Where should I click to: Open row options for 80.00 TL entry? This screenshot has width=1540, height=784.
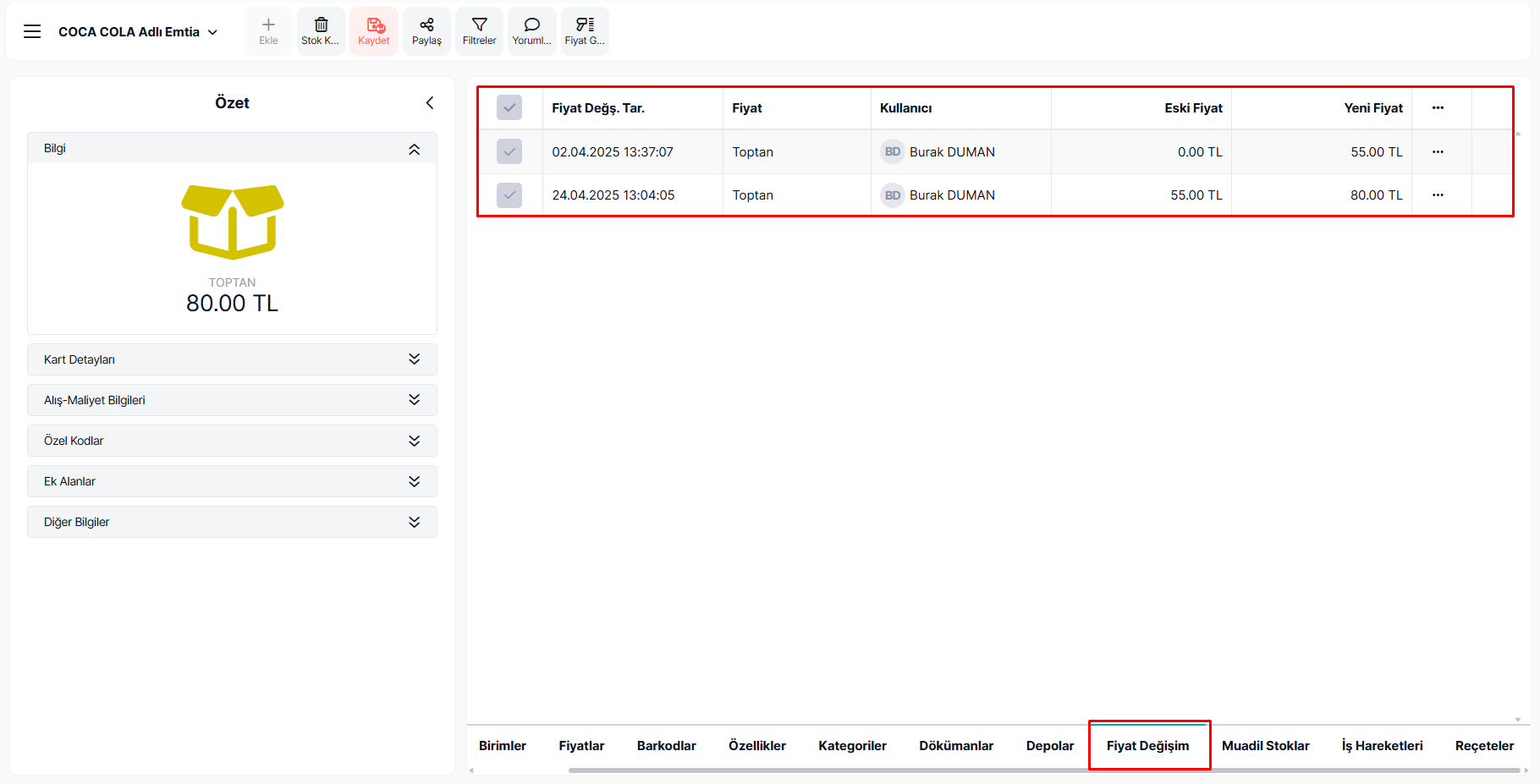pyautogui.click(x=1438, y=195)
